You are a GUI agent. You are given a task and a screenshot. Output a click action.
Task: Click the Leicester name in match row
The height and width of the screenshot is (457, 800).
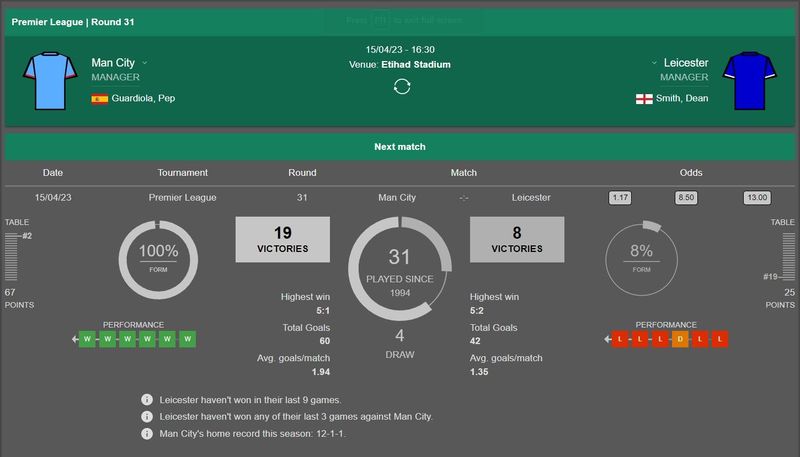coord(531,197)
